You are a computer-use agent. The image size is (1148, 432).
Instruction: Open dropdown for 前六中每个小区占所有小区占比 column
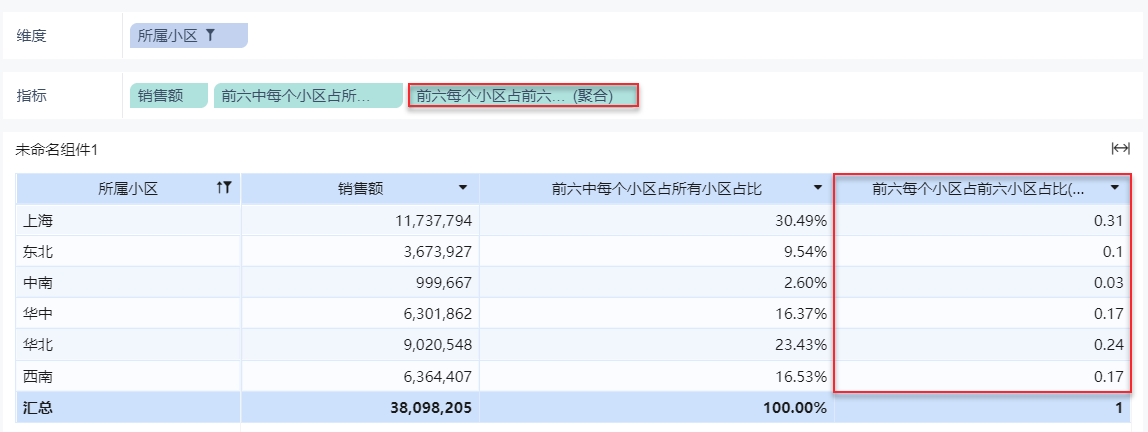(818, 188)
